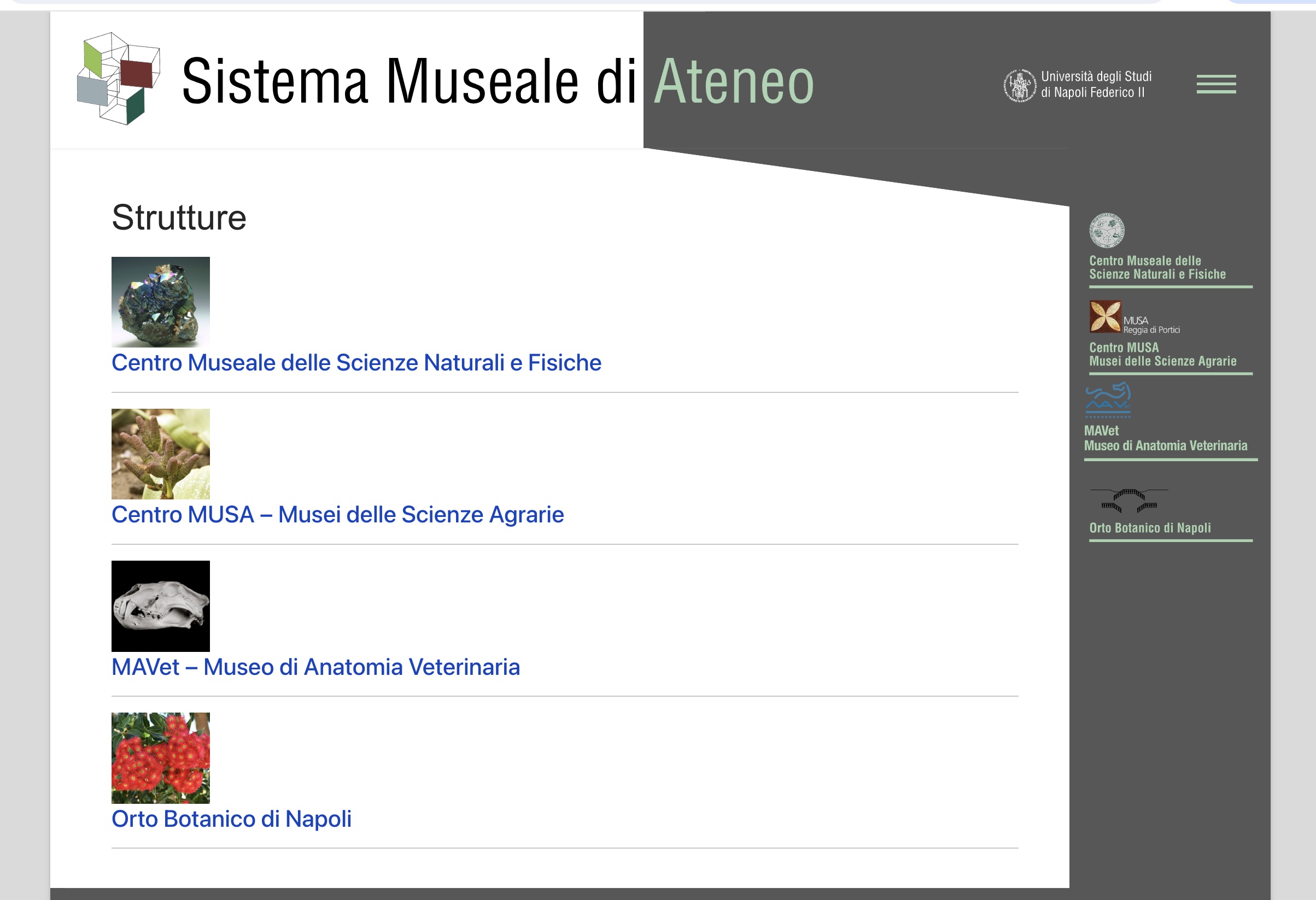
Task: Click the Sistema Museale di Ateneo title
Action: coord(497,81)
